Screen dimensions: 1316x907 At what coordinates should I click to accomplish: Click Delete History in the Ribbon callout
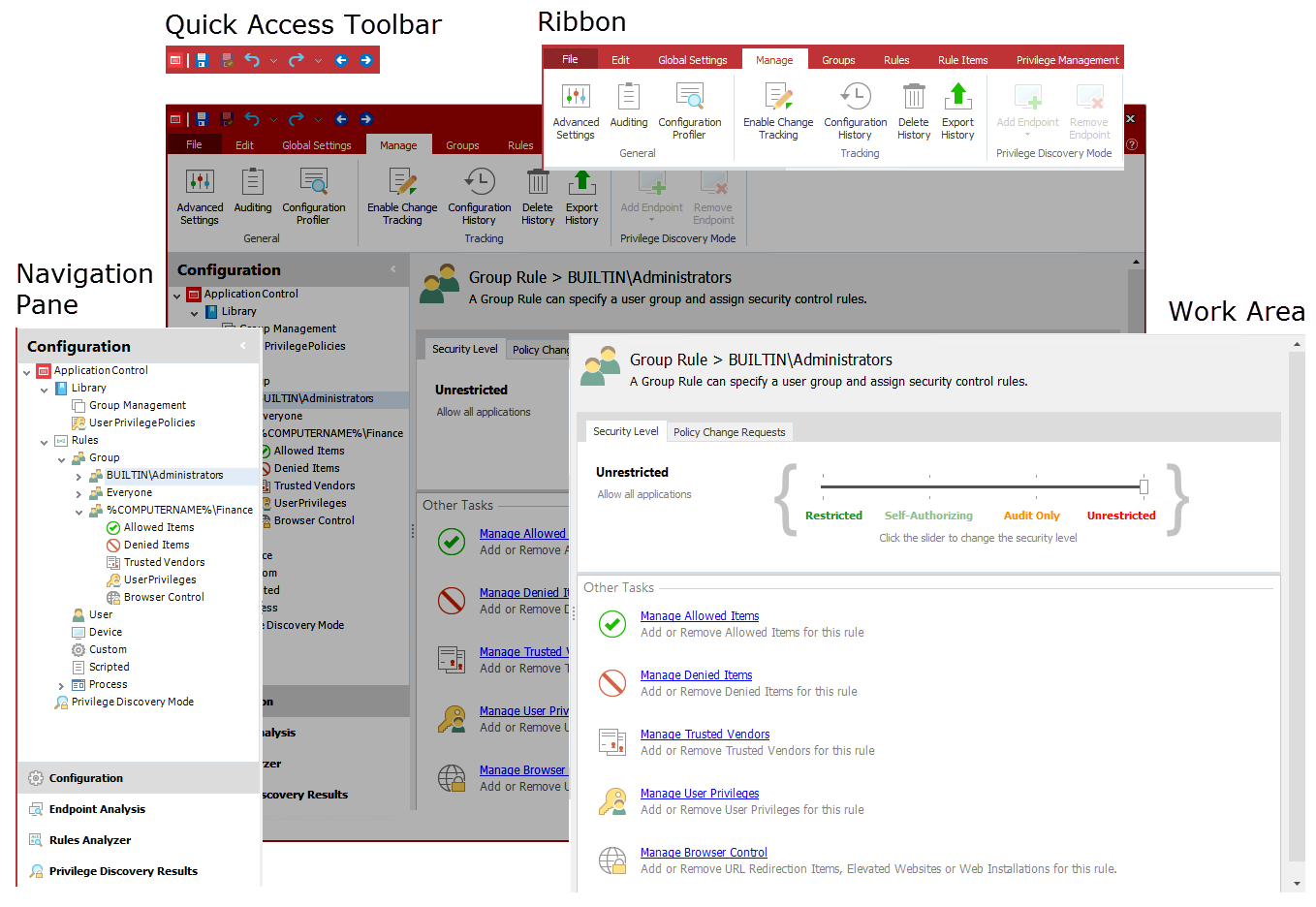click(914, 111)
